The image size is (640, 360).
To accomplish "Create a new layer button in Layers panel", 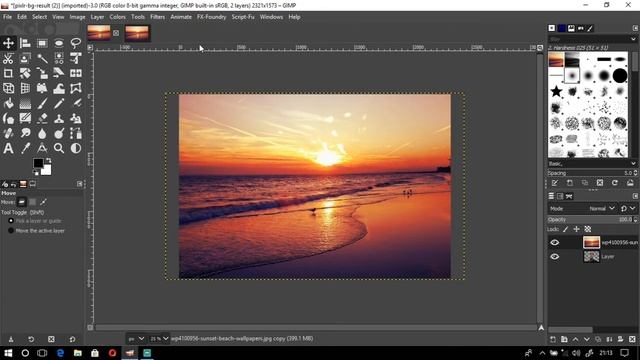I will click(553, 339).
